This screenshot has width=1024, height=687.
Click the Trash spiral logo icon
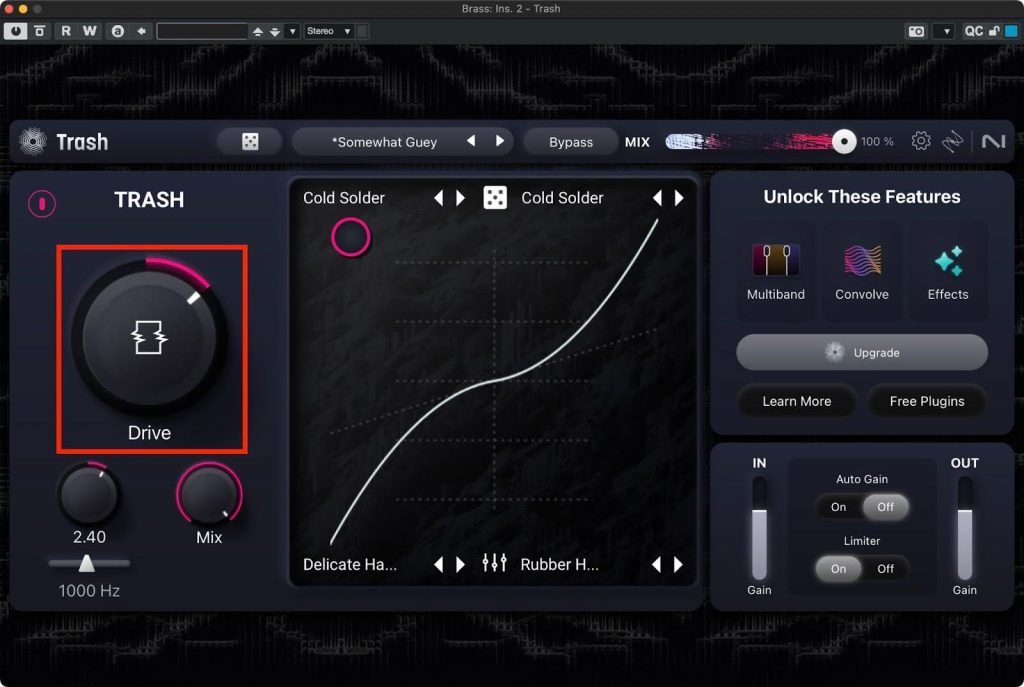[x=33, y=141]
